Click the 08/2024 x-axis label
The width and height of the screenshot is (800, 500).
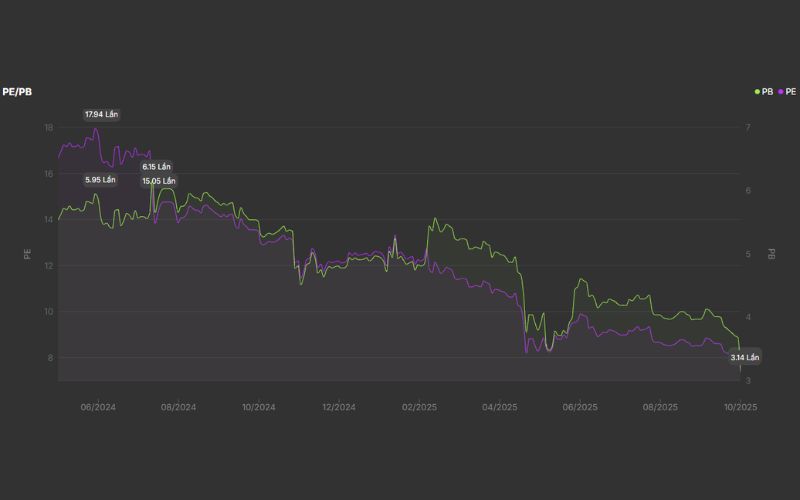(x=178, y=407)
